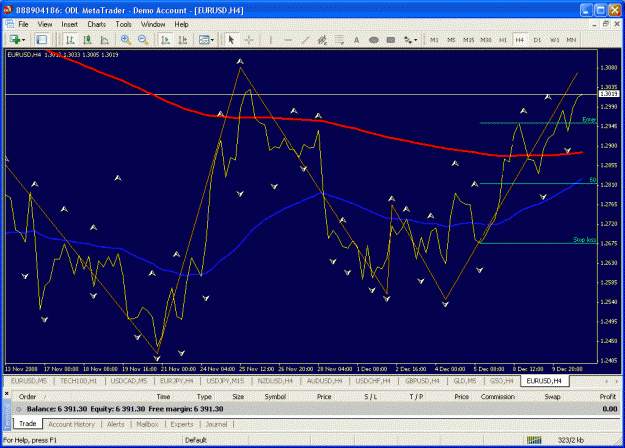This screenshot has height=448, width=625.
Task: Click the Templates toolbar icon
Action: tap(204, 40)
